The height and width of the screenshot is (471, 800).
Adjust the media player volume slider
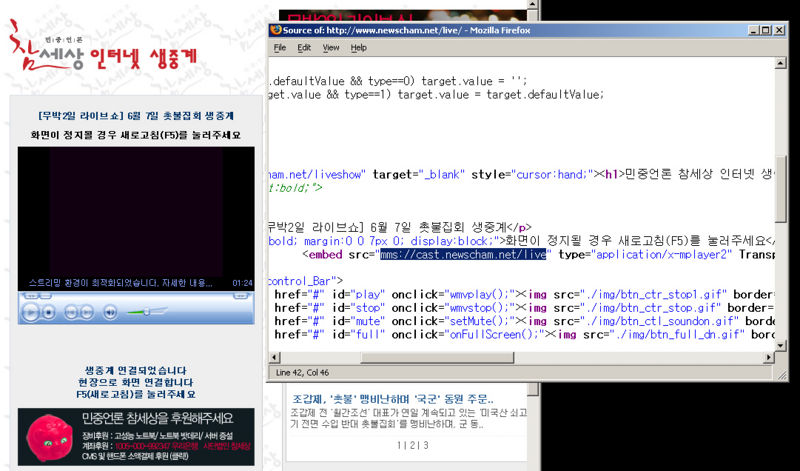tap(146, 311)
